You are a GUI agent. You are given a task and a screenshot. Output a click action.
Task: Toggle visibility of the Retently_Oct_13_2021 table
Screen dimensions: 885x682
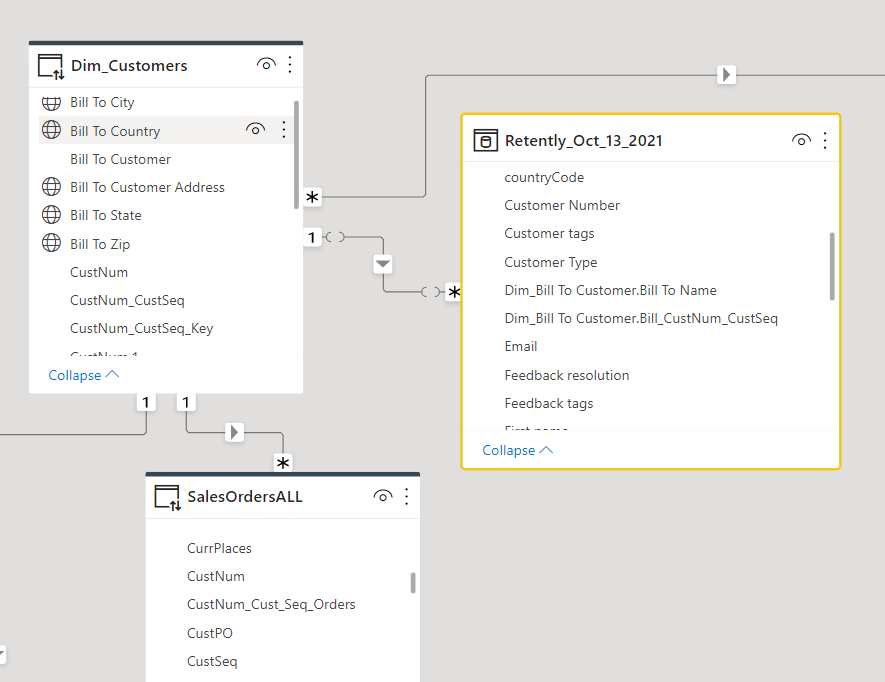tap(801, 140)
